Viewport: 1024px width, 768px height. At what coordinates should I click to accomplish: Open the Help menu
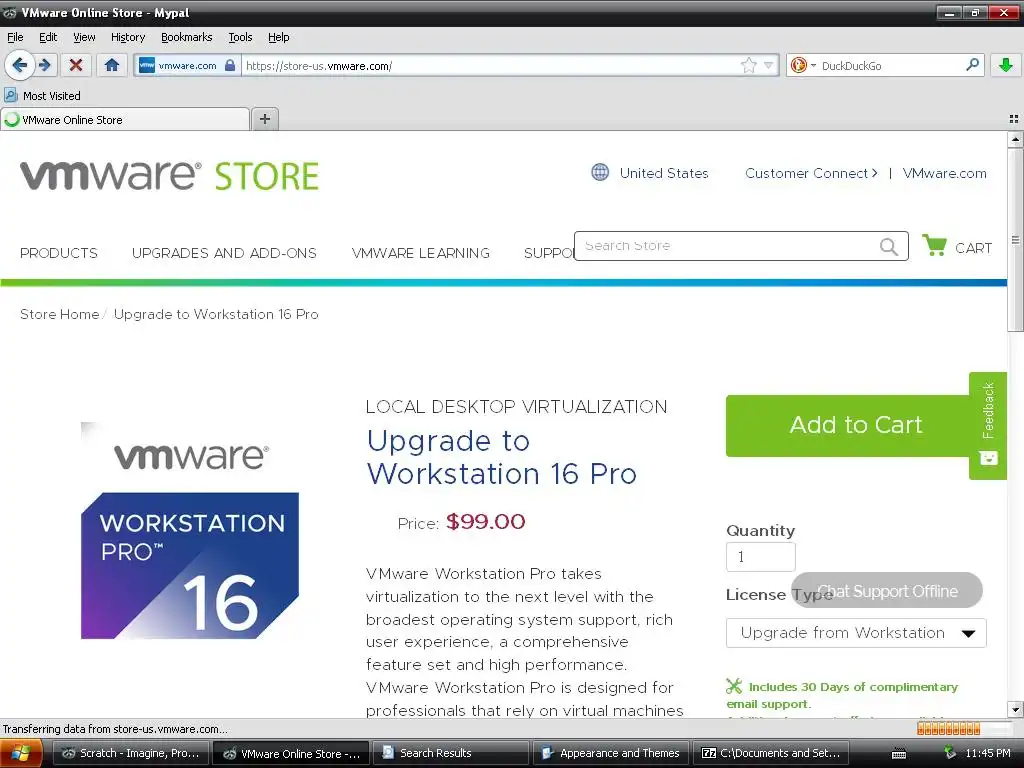point(279,37)
